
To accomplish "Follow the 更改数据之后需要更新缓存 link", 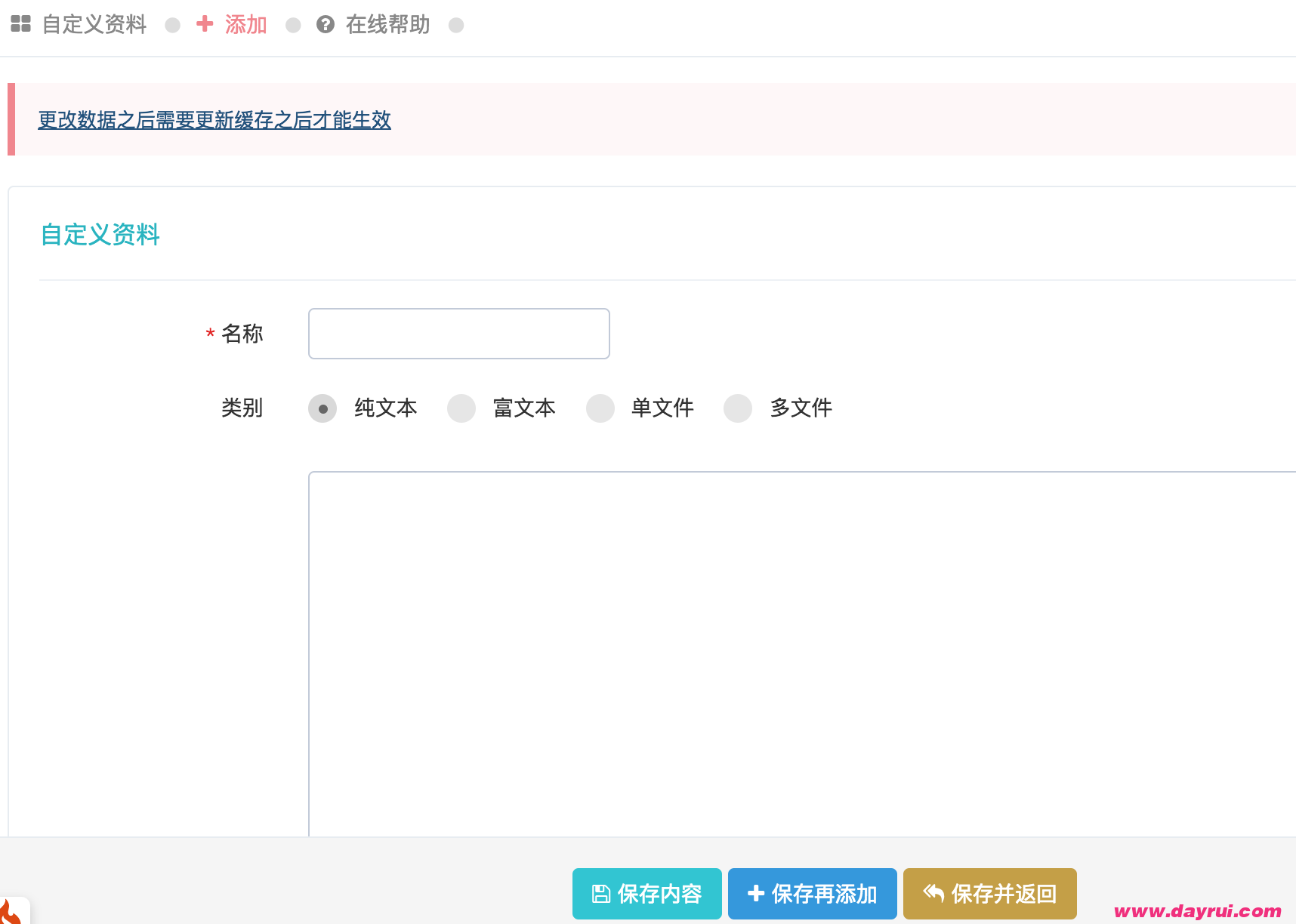I will pyautogui.click(x=214, y=120).
